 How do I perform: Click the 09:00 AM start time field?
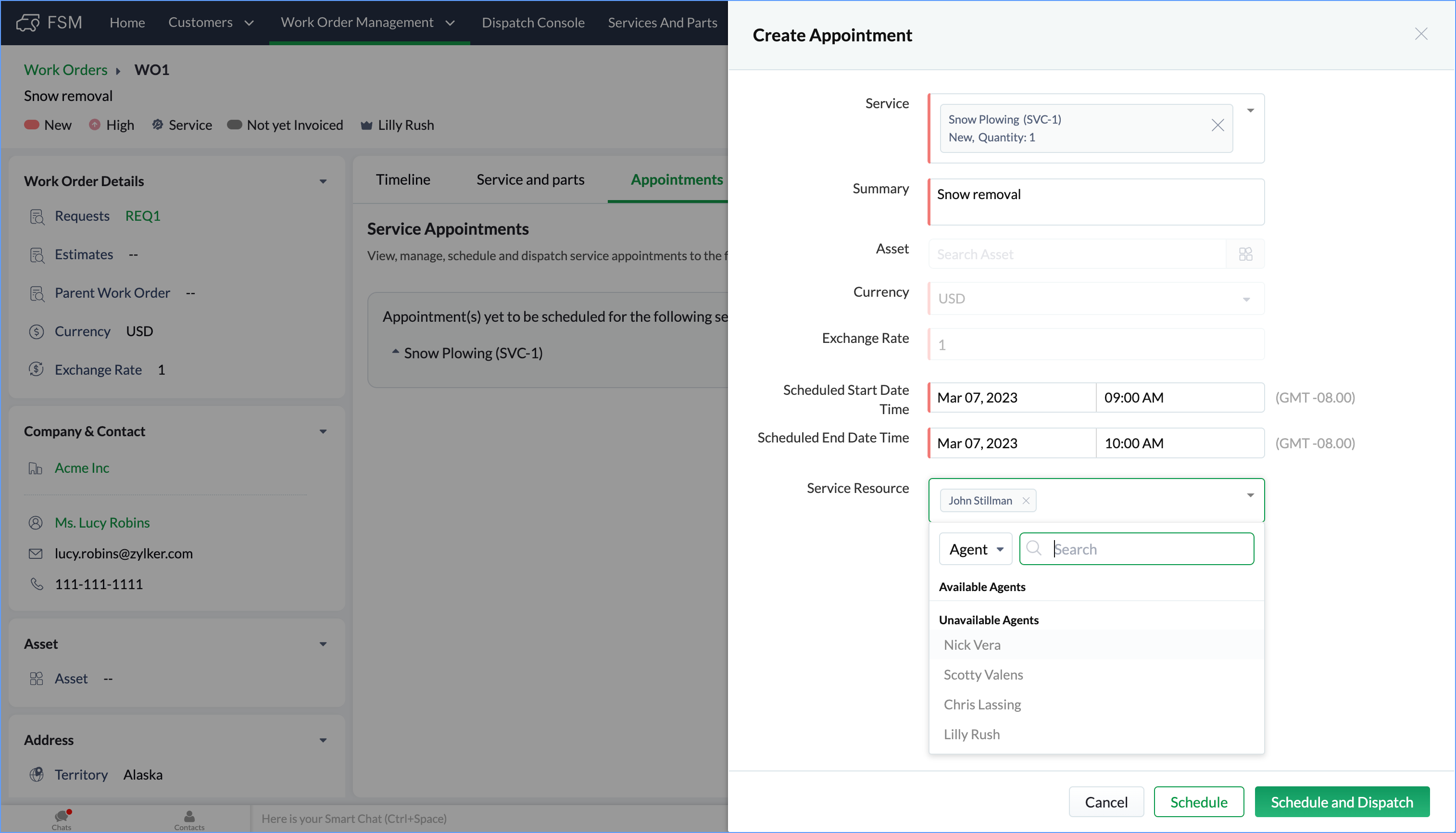click(1180, 397)
